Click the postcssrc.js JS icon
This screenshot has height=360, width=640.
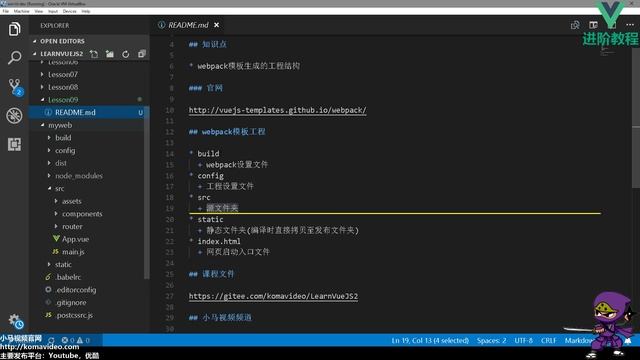coord(48,315)
